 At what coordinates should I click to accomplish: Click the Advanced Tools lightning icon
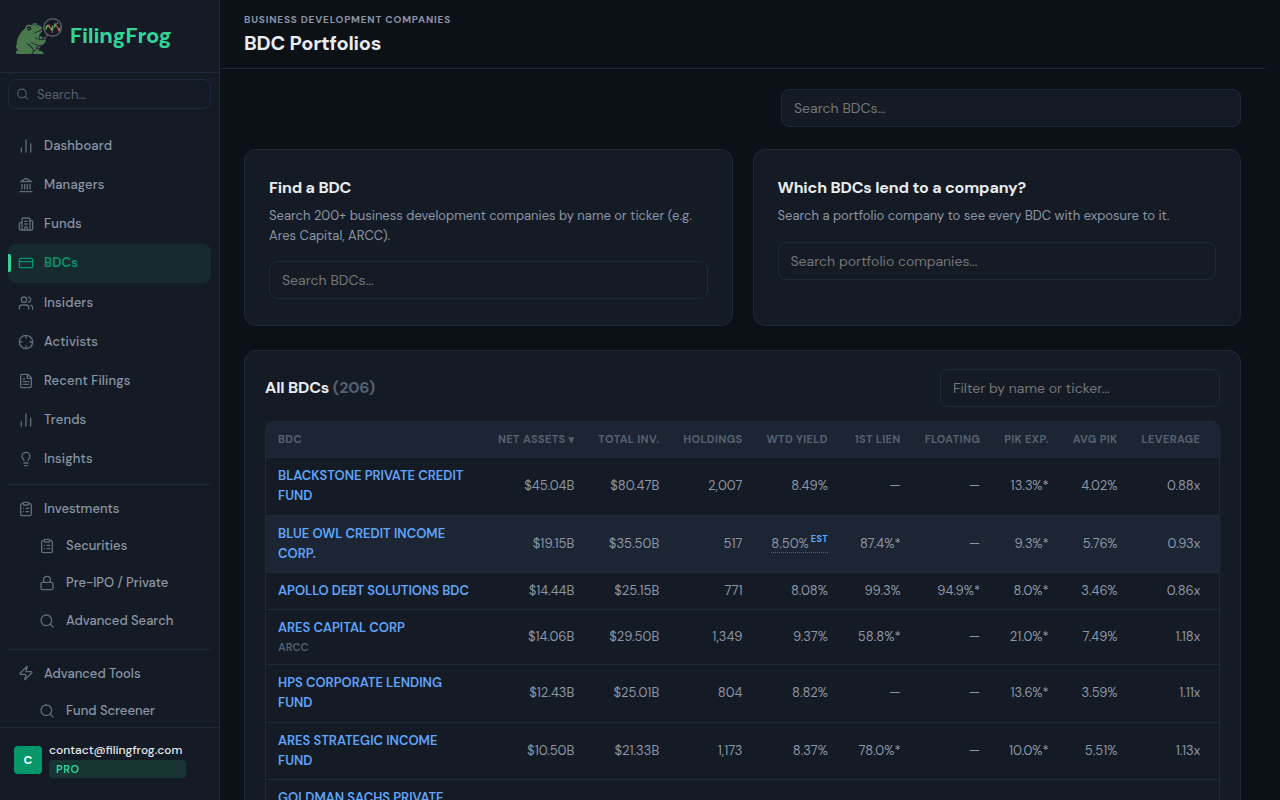(x=26, y=674)
